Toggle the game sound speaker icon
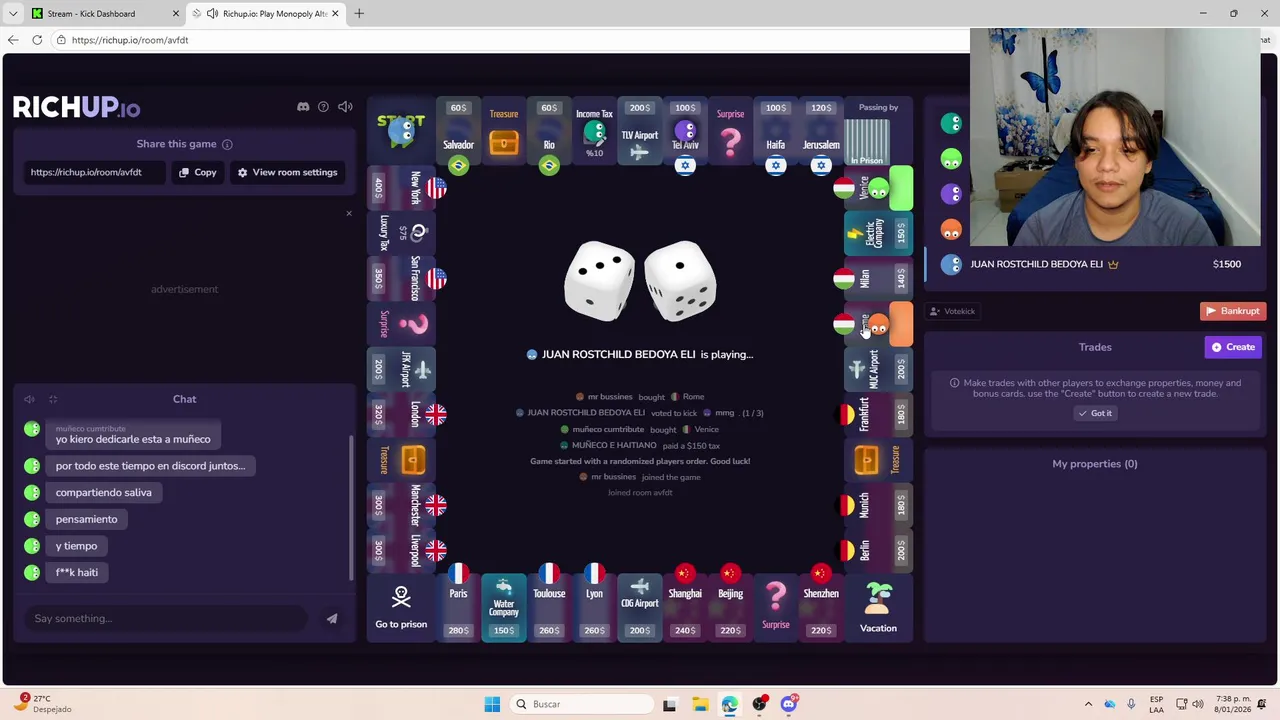 pyautogui.click(x=345, y=107)
